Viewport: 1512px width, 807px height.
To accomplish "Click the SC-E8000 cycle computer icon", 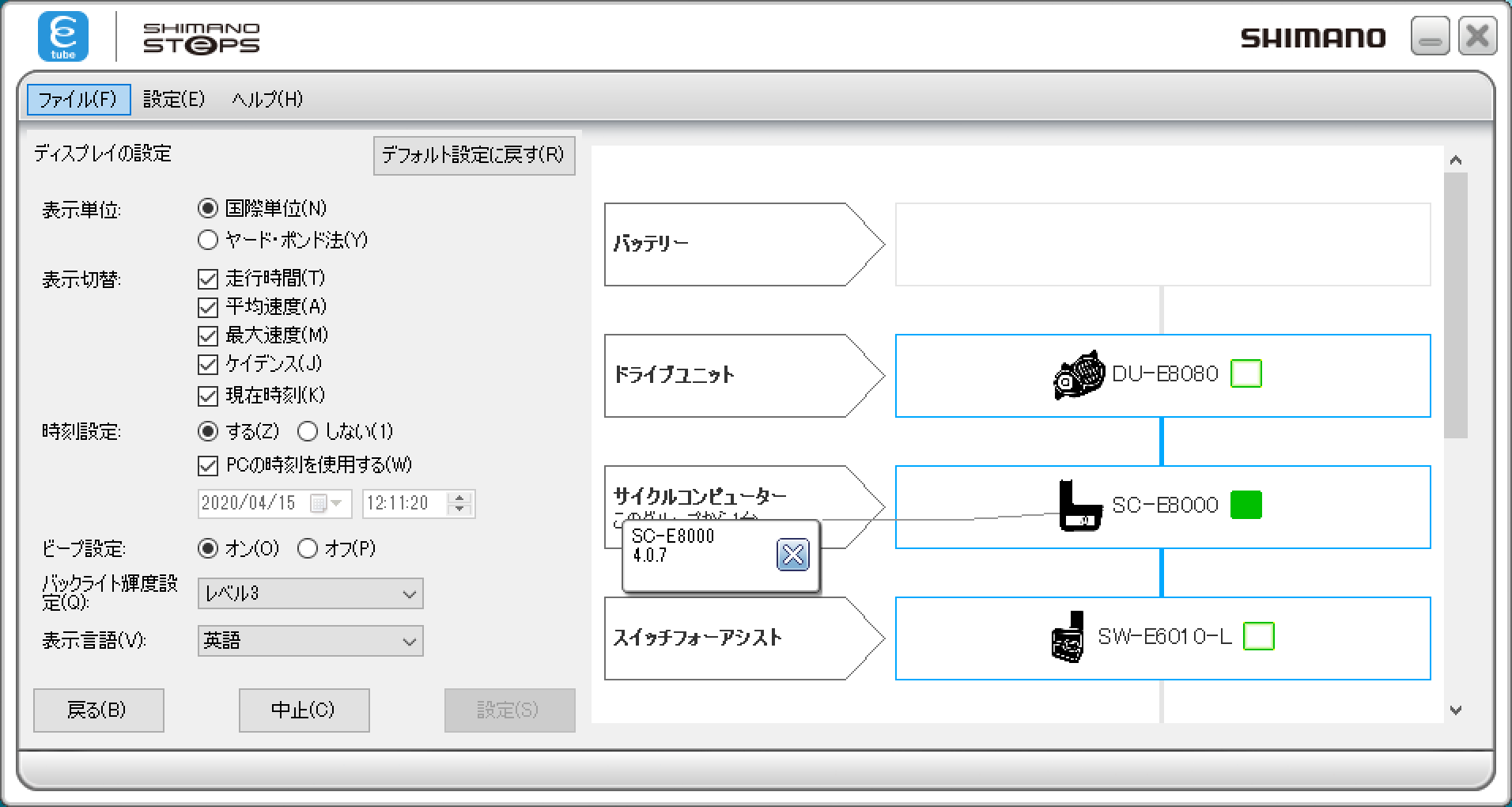I will 1080,505.
